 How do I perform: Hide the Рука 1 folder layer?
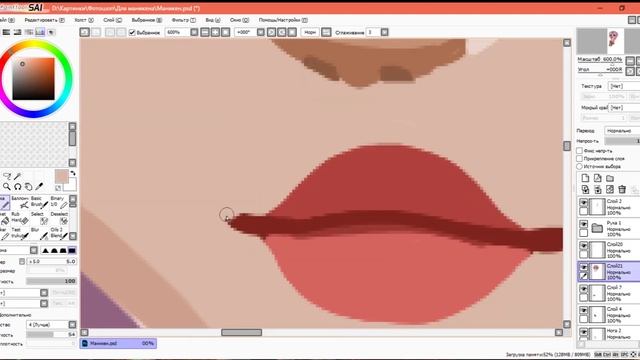pos(584,224)
